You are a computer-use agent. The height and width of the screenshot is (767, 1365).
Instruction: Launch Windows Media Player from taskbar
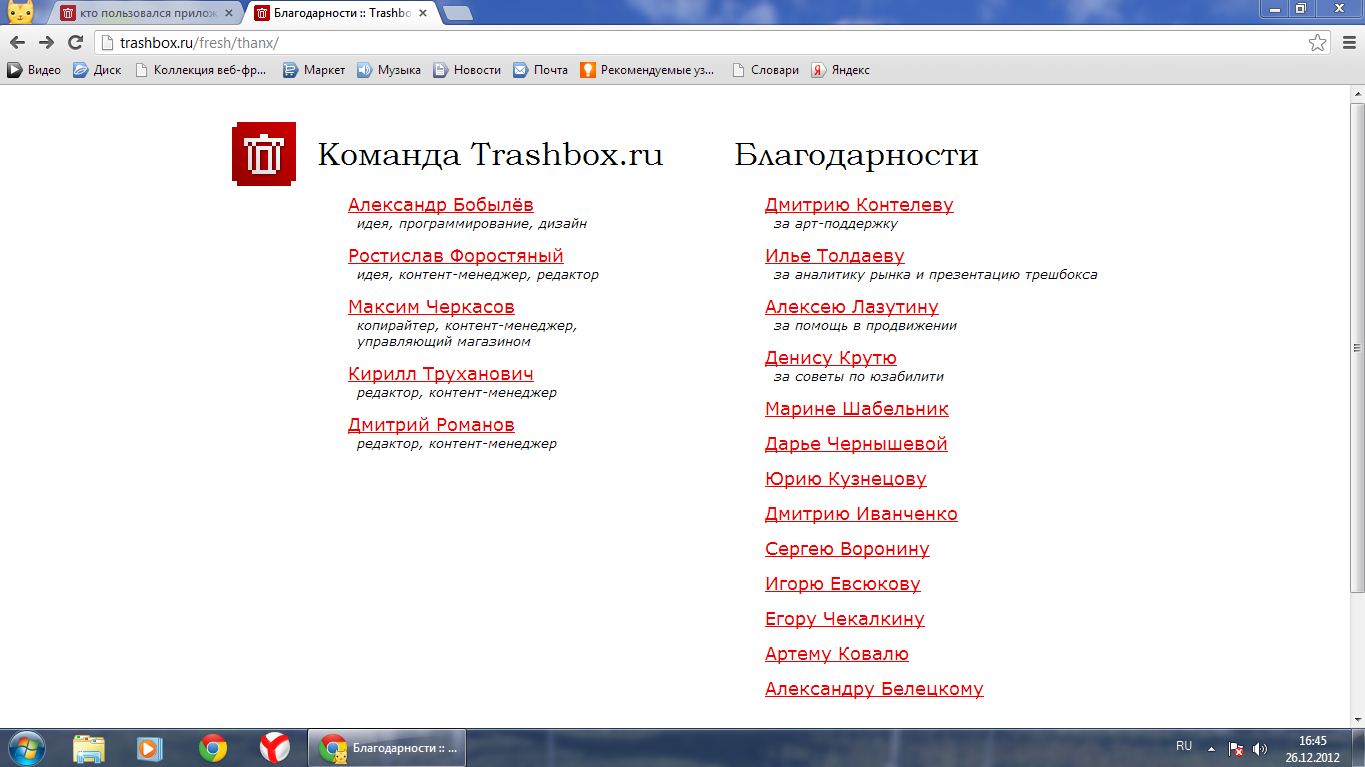click(x=150, y=748)
